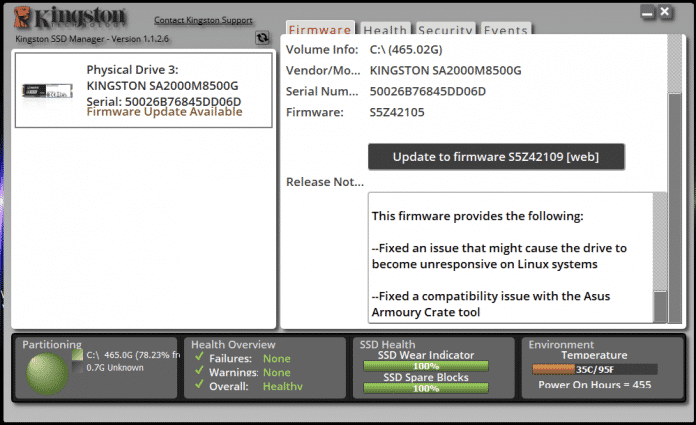Screen dimensions: 696x425
Task: Minimize the Kingston SSD Manager window
Action: coord(648,13)
